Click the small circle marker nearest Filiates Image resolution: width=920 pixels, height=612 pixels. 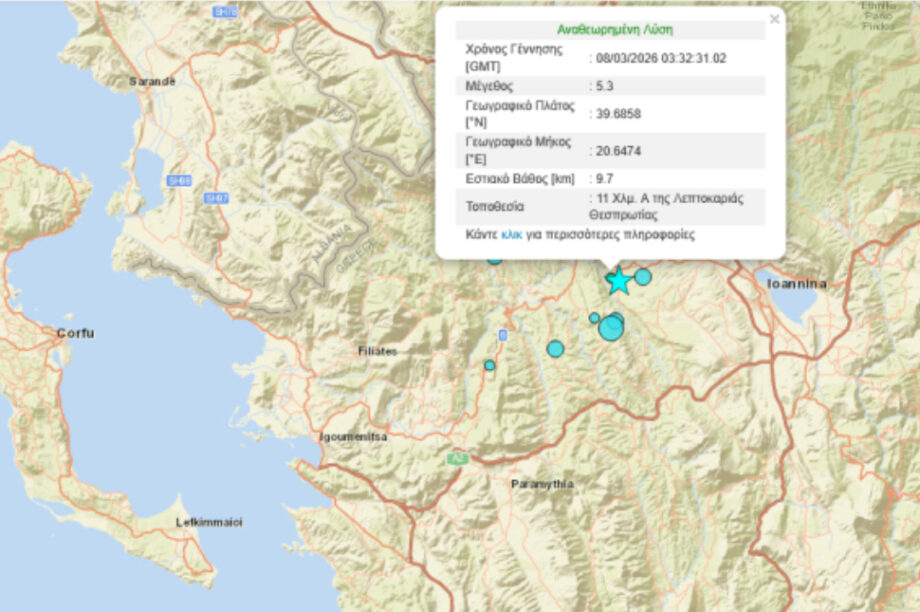click(490, 365)
